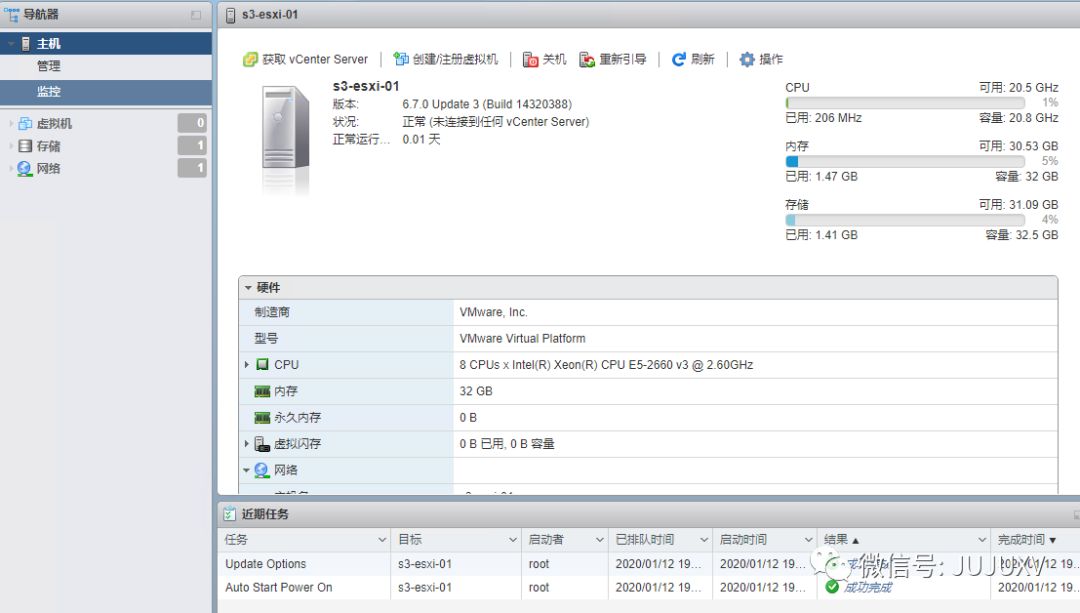The height and width of the screenshot is (613, 1080).
Task: Collapse the 硬件 hardware section
Action: [x=248, y=288]
